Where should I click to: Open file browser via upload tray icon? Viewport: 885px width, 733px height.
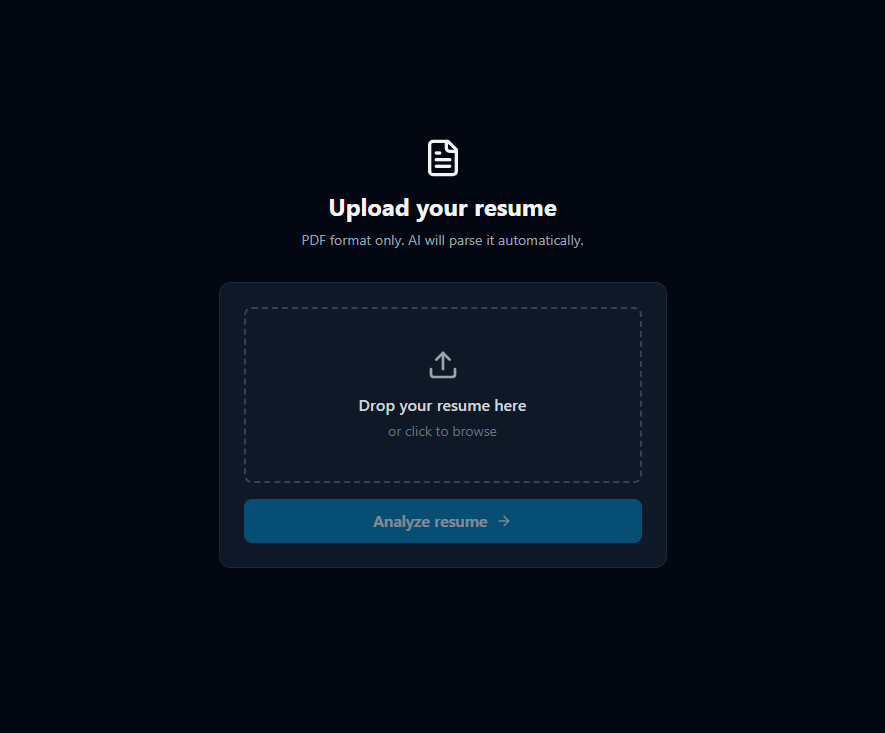442,365
